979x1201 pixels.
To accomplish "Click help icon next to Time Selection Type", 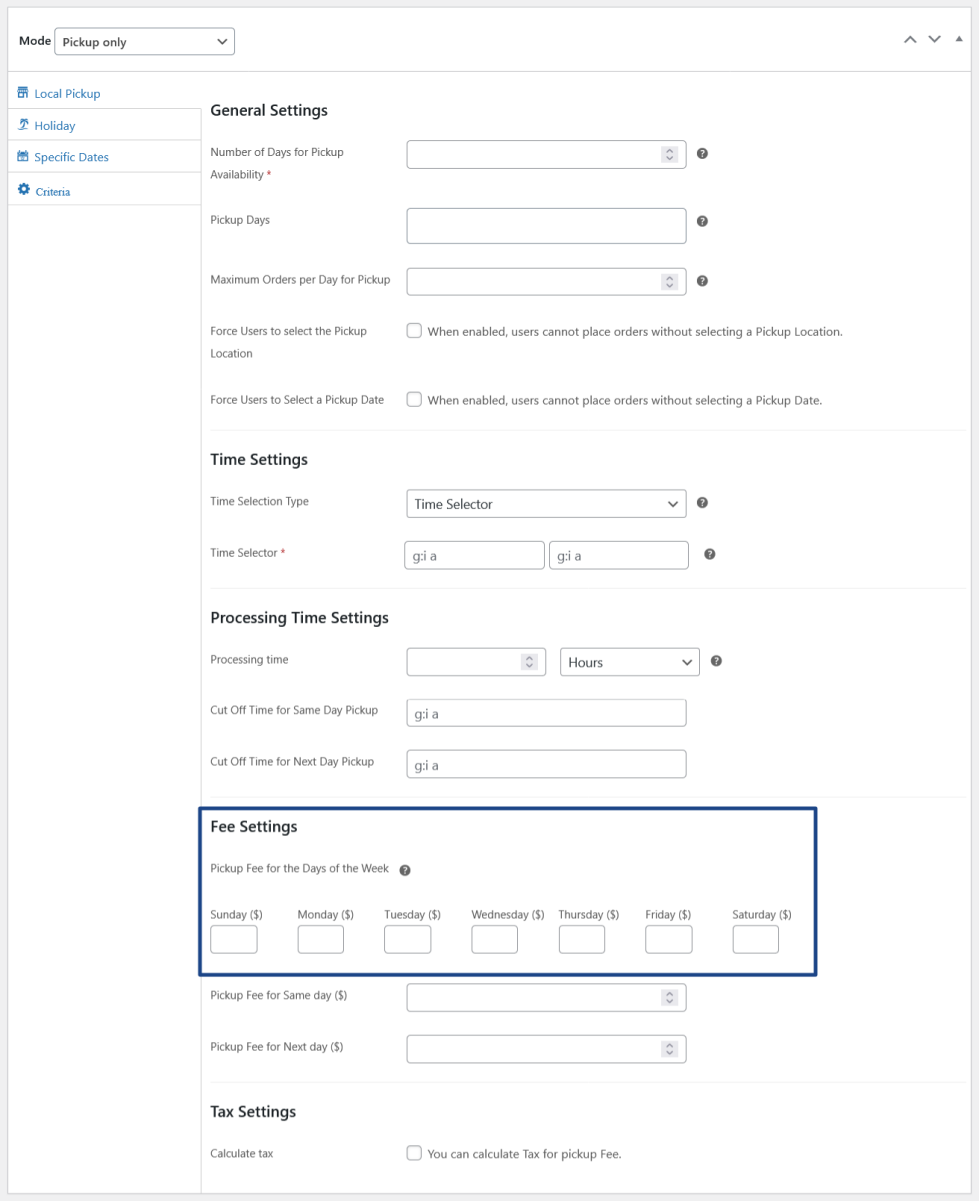I will point(702,503).
